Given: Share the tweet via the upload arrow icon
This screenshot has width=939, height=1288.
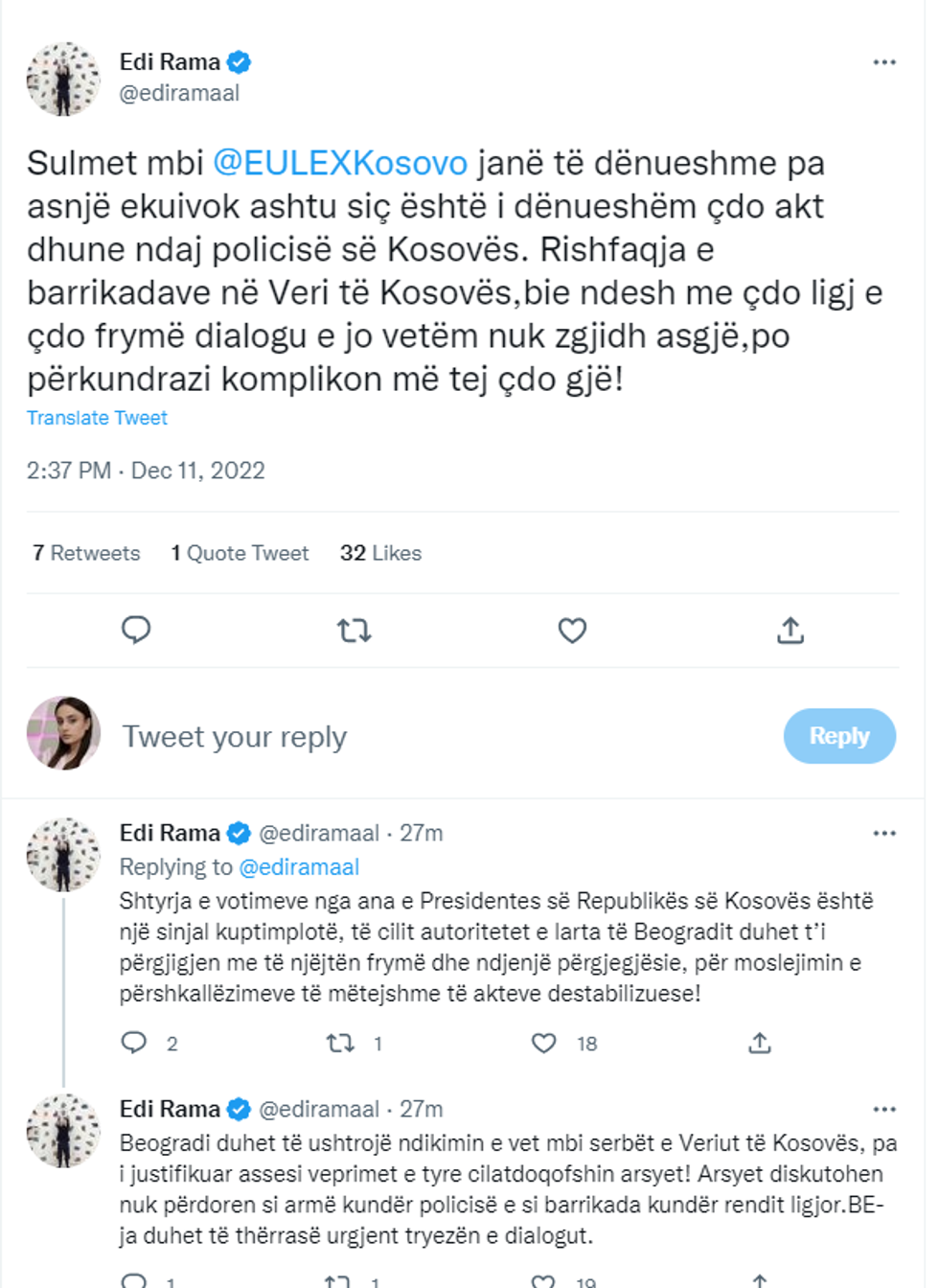Looking at the screenshot, I should [x=792, y=630].
